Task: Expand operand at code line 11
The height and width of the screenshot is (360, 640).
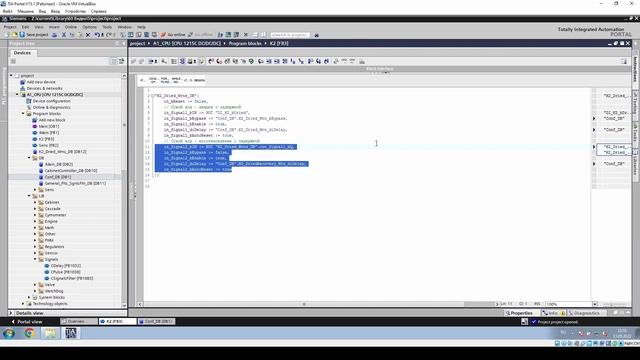Action: click(x=594, y=147)
